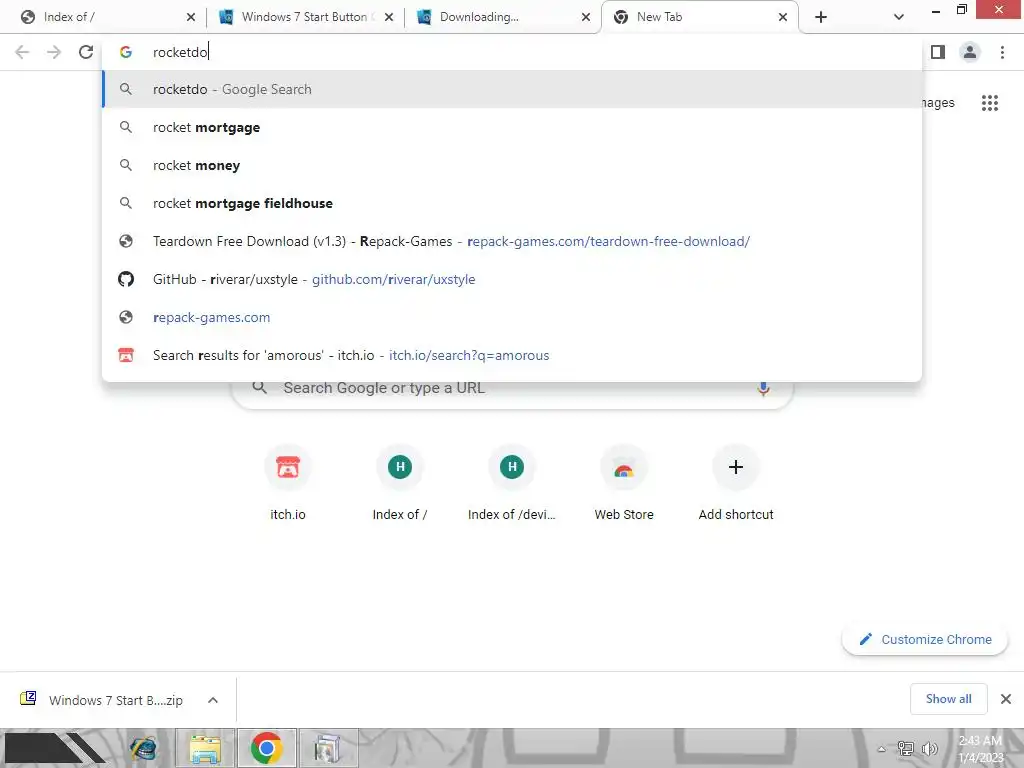The height and width of the screenshot is (768, 1024).
Task: Select 'rocketdo - Google Search' suggestion
Action: 512,89
